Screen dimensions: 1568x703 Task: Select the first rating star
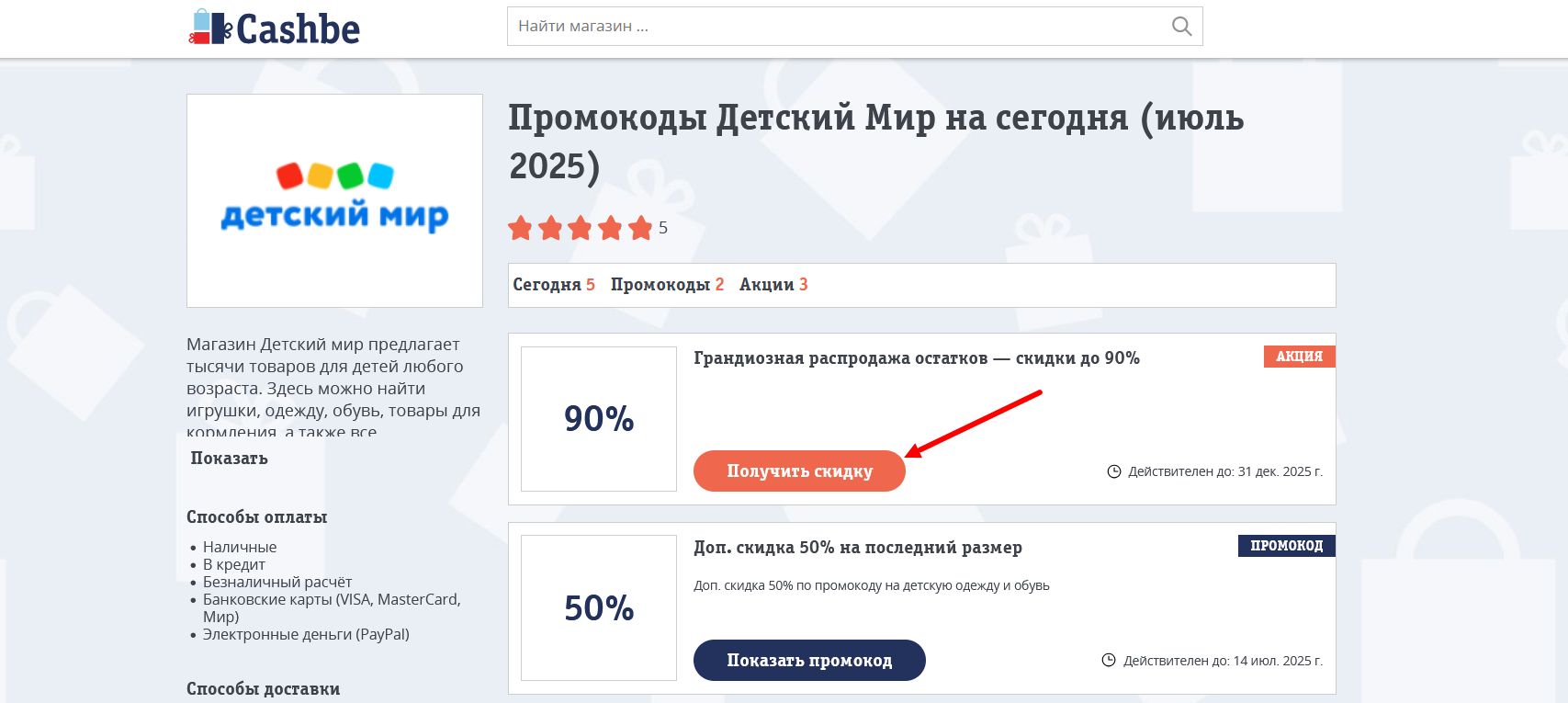pyautogui.click(x=521, y=228)
